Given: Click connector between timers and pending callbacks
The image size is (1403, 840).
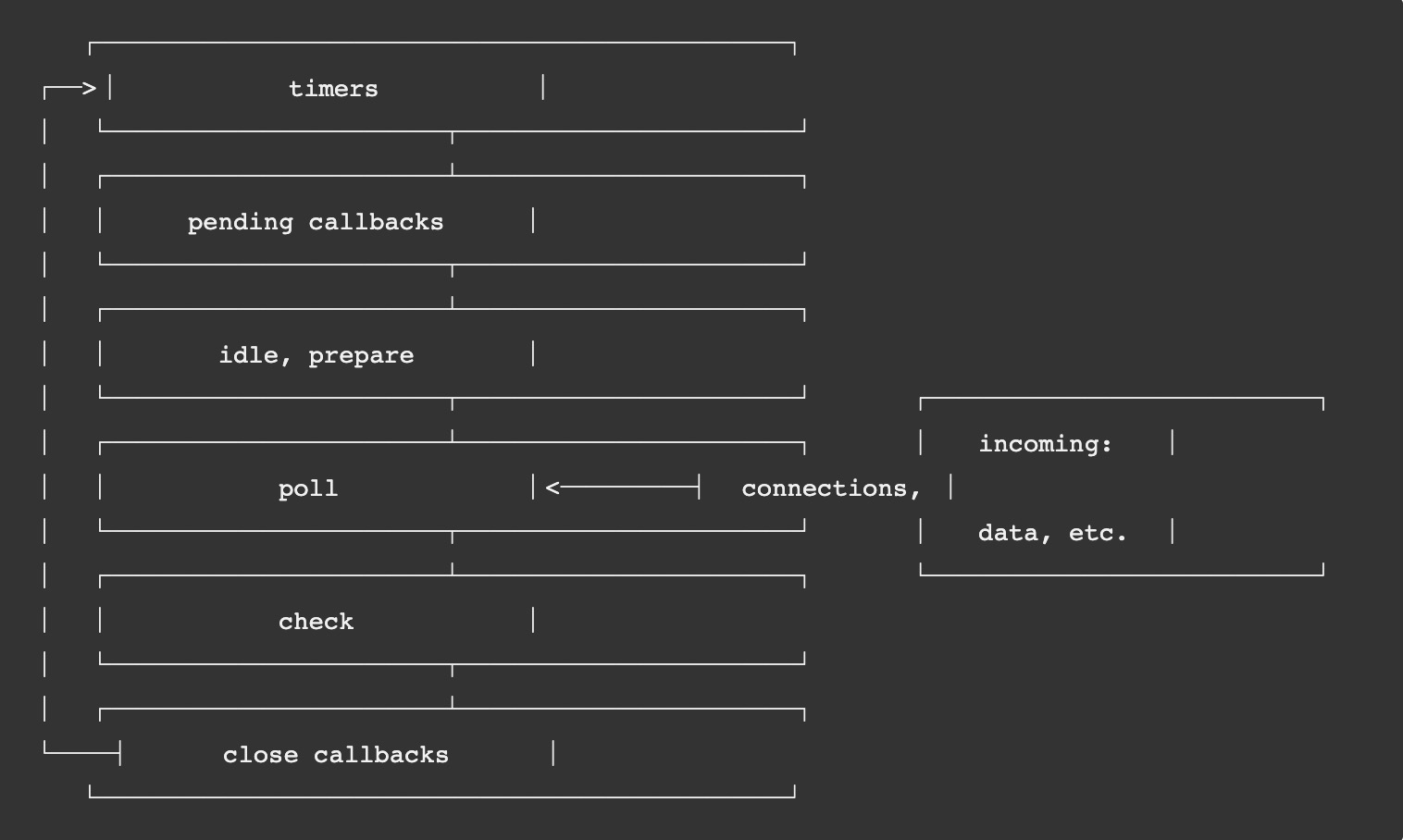Looking at the screenshot, I should click(453, 153).
